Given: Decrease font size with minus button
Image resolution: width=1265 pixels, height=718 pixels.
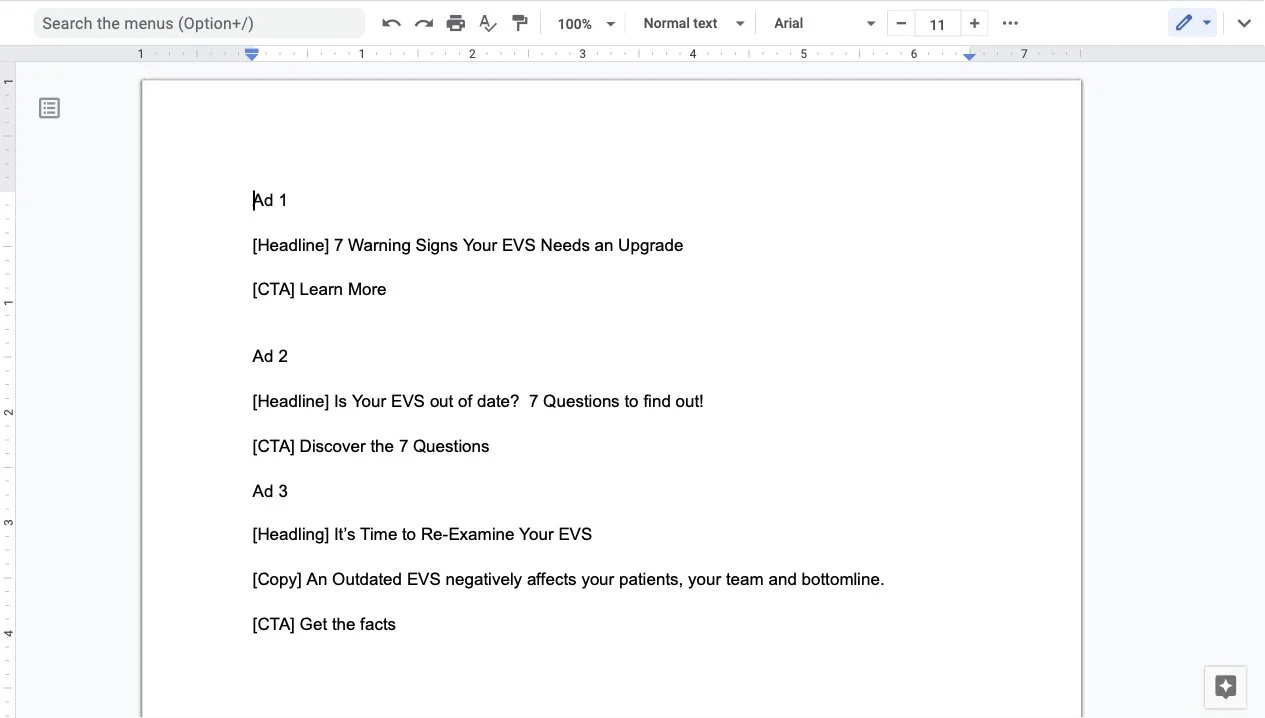Looking at the screenshot, I should point(901,23).
